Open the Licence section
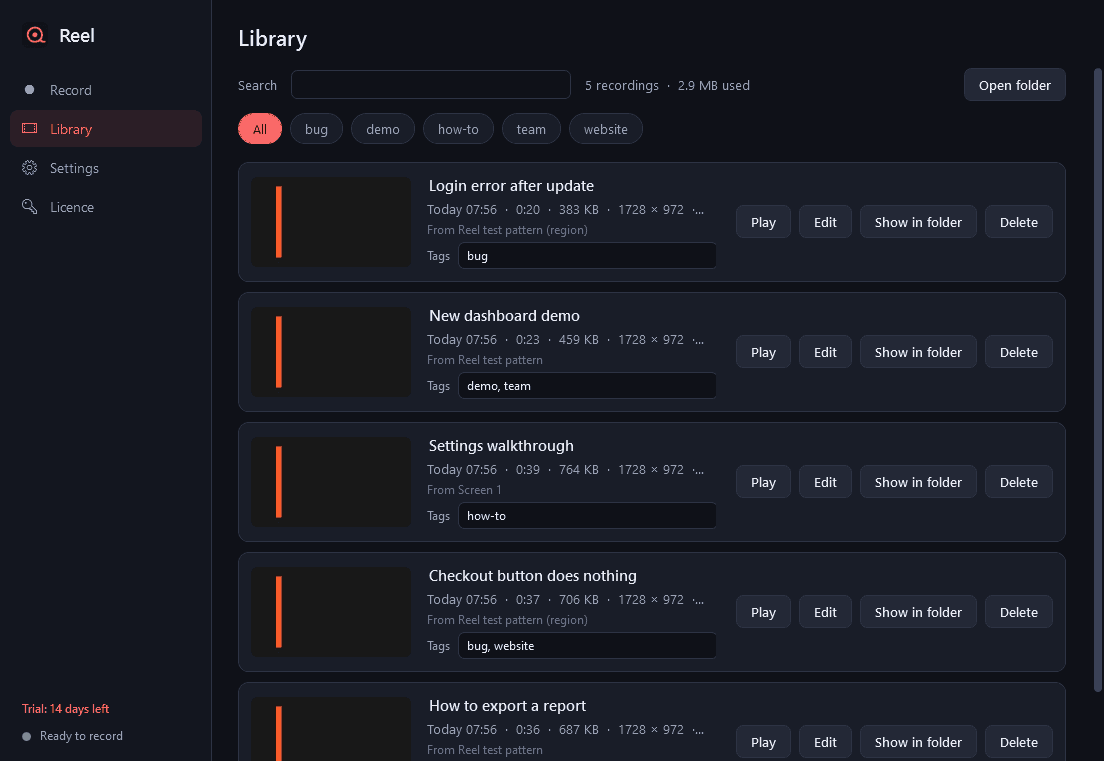Viewport: 1104px width, 761px height. click(106, 207)
